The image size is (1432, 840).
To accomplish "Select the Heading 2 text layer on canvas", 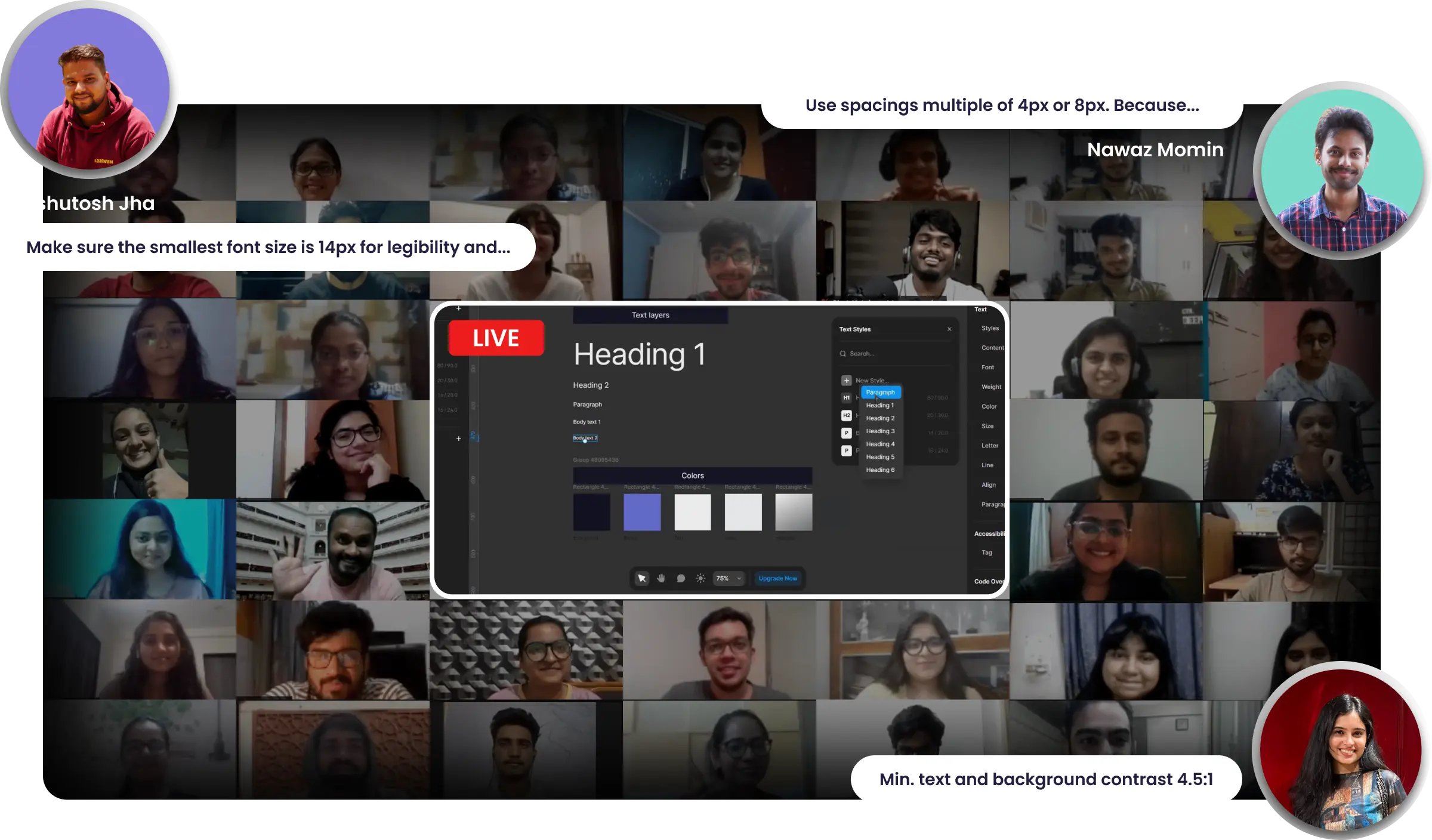I will coord(591,385).
